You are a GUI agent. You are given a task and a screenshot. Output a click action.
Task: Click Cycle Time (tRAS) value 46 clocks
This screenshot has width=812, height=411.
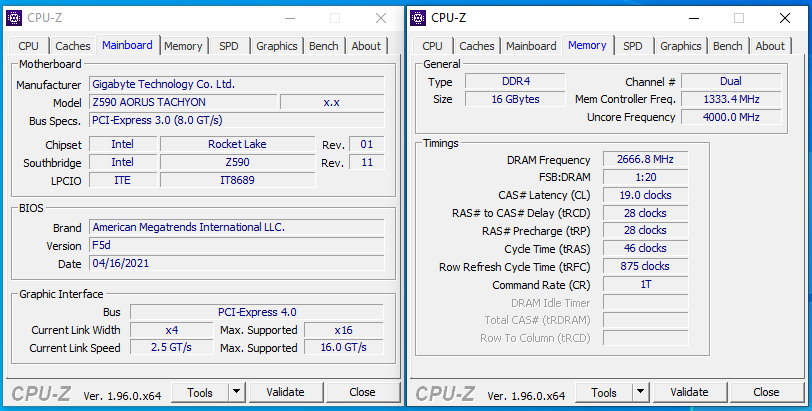coord(645,248)
